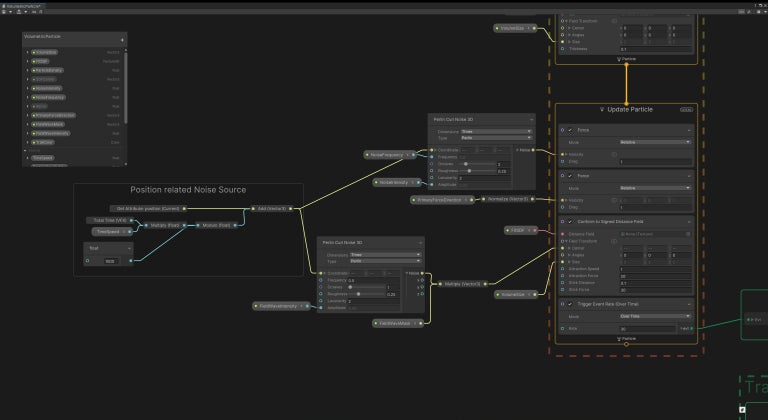Select the FieldWaveIntensity property node on graph
768x420 pixels.
click(x=281, y=306)
